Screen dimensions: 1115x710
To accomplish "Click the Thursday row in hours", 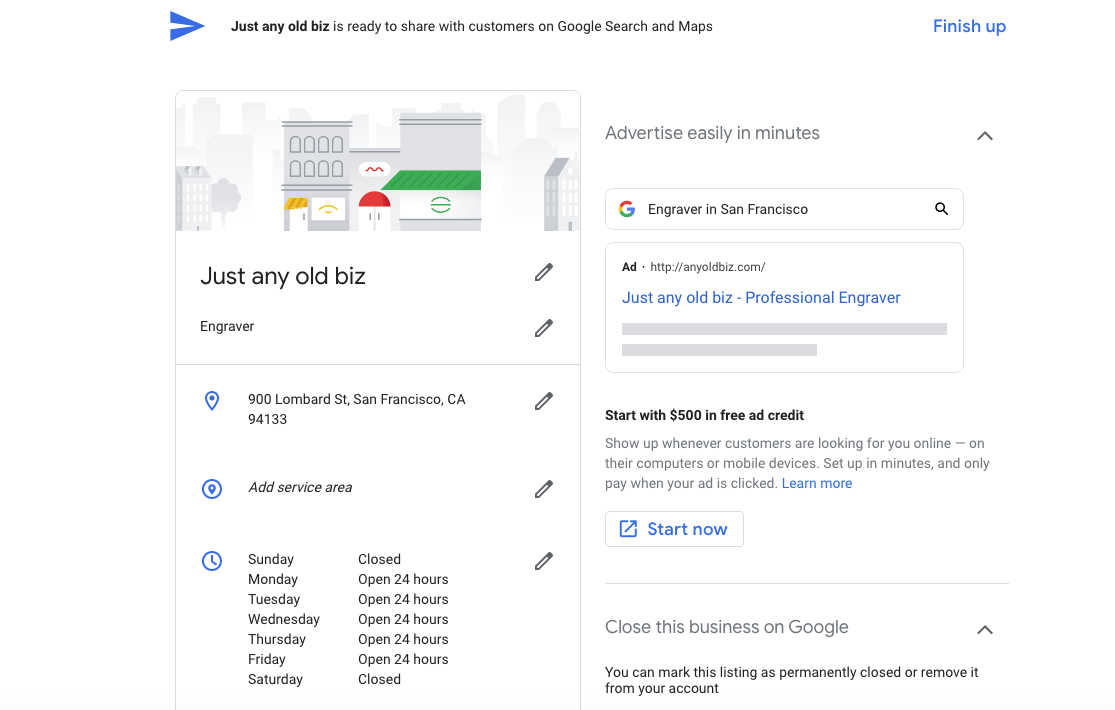I will click(x=348, y=639).
